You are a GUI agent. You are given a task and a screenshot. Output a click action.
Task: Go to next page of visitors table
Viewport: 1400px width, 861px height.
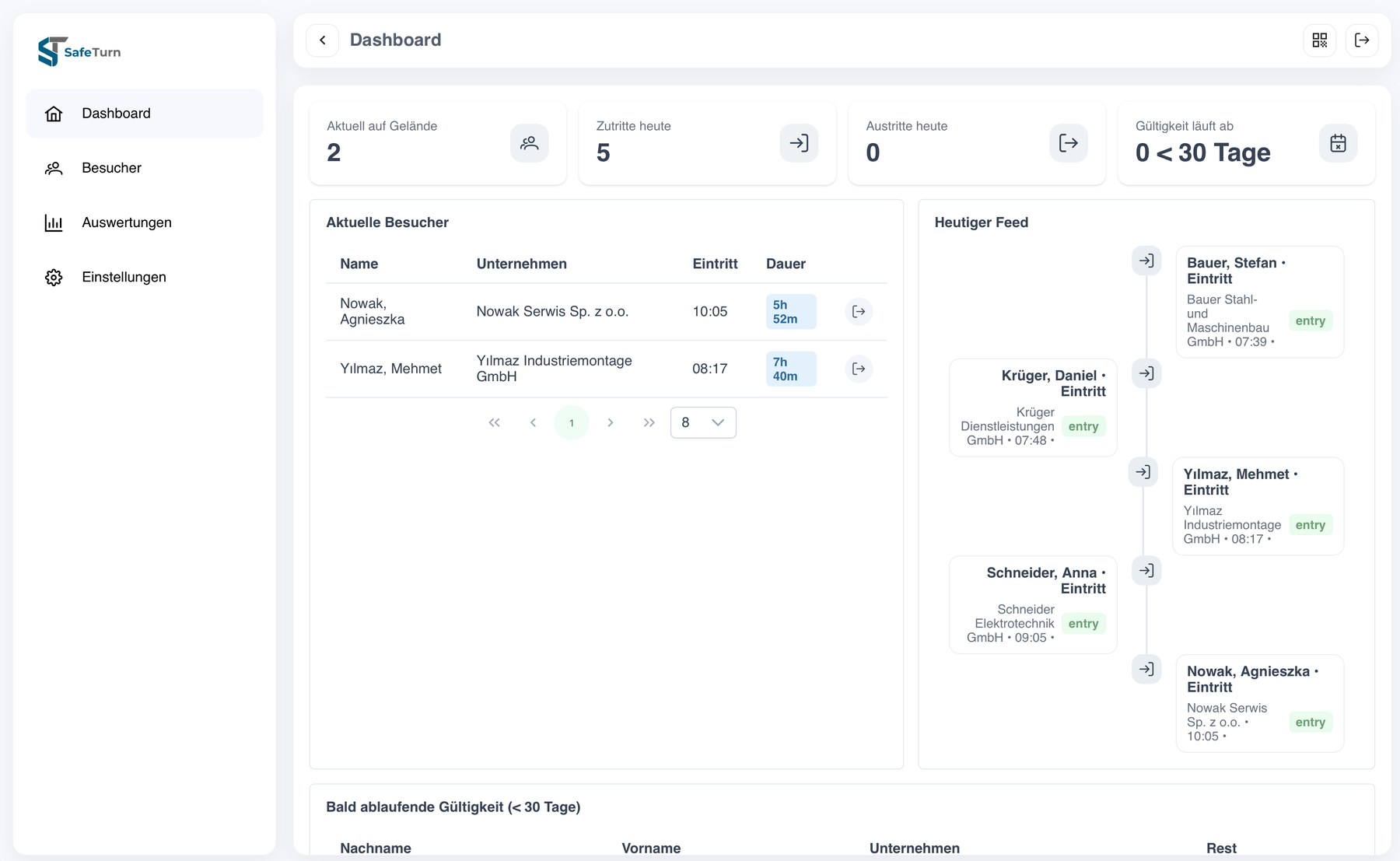611,422
